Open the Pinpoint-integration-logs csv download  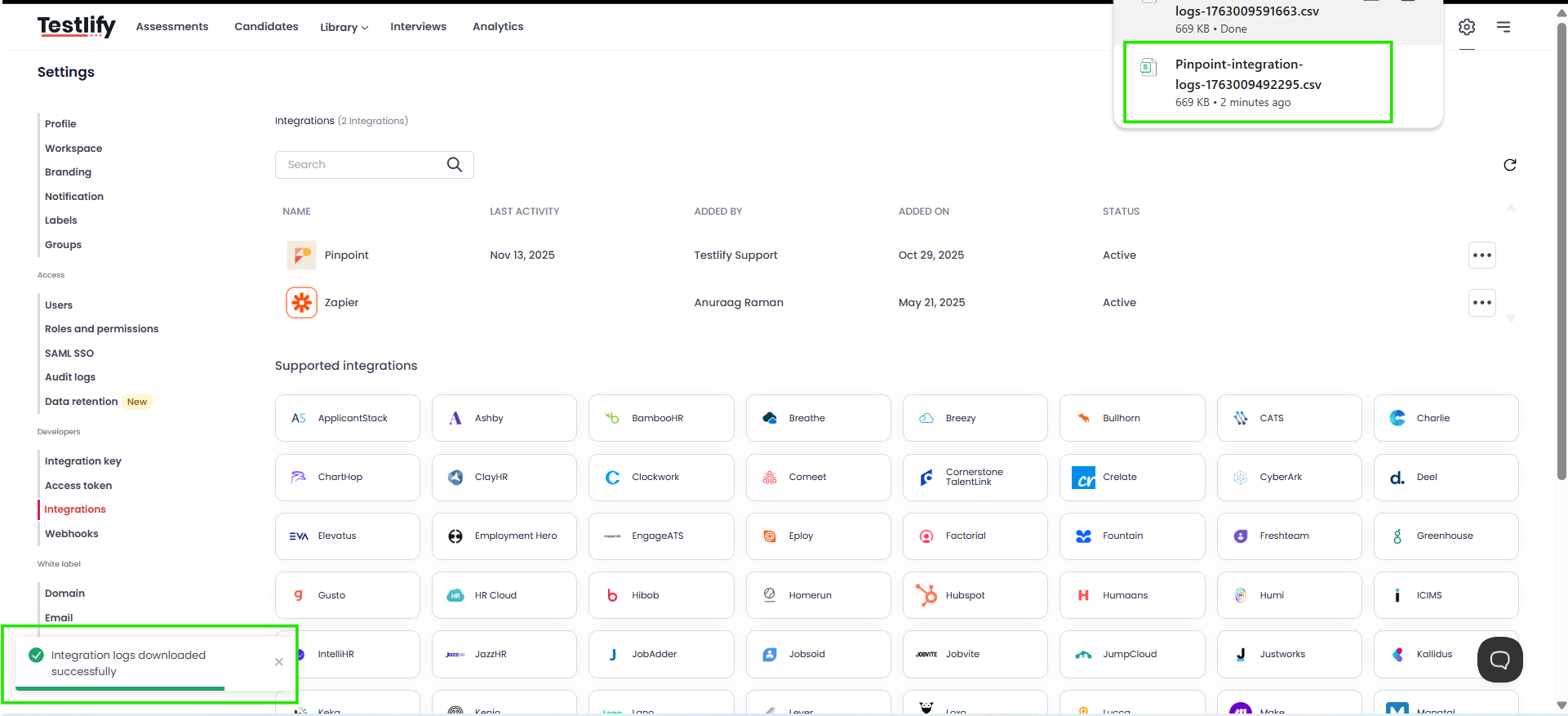click(x=1258, y=82)
